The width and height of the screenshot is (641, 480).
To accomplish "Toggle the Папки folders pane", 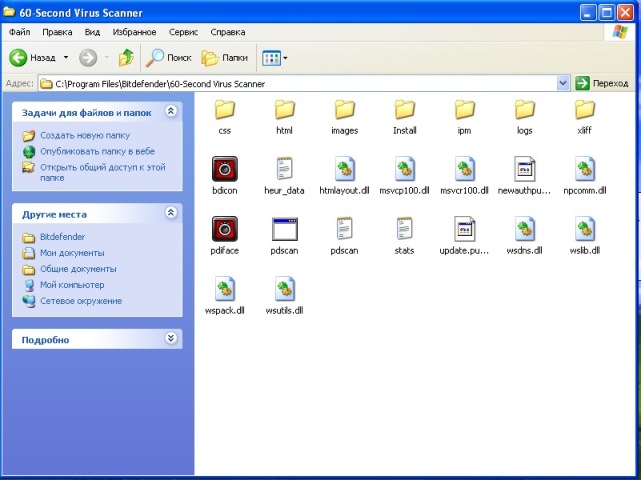I will coord(225,58).
